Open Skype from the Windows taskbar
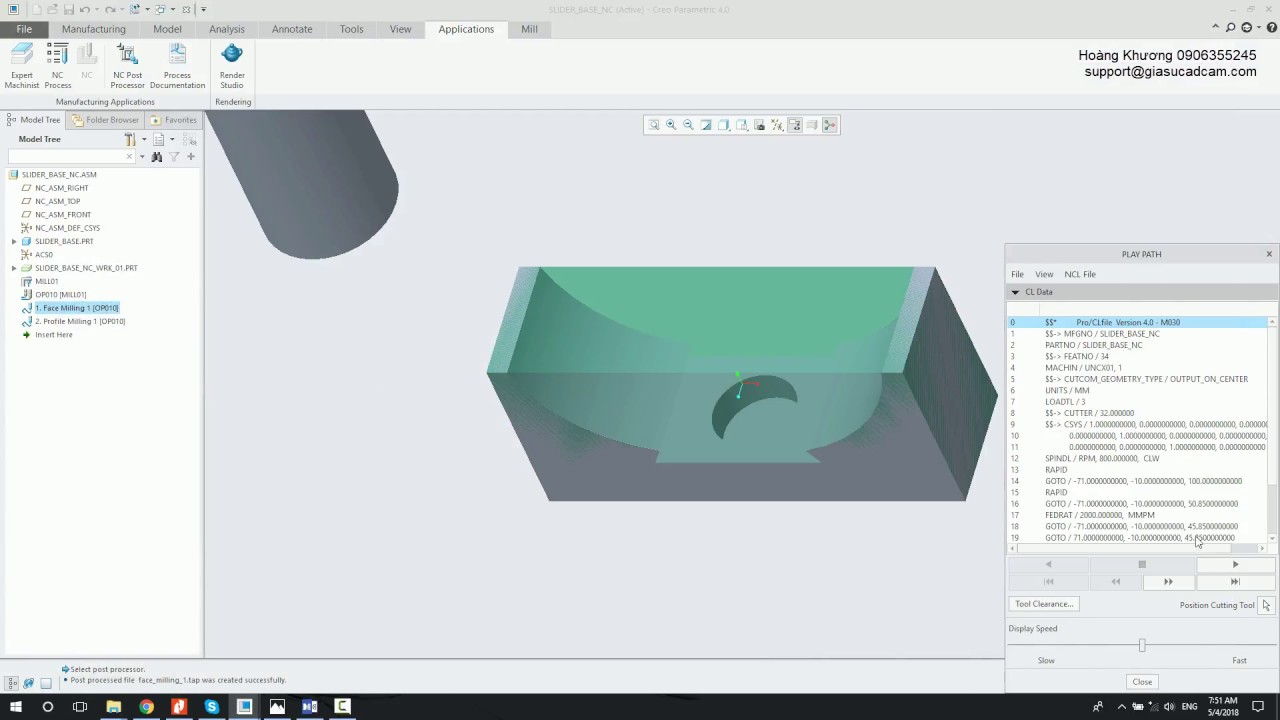This screenshot has height=720, width=1280. coord(212,706)
